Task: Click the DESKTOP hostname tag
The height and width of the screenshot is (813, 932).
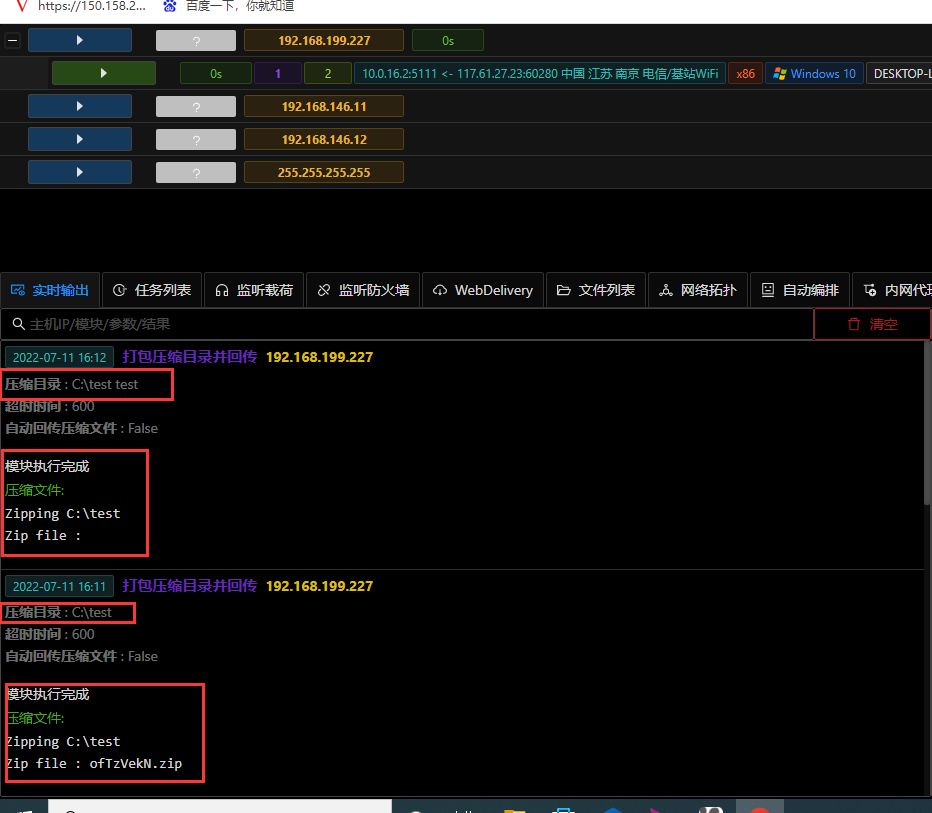Action: pos(899,74)
